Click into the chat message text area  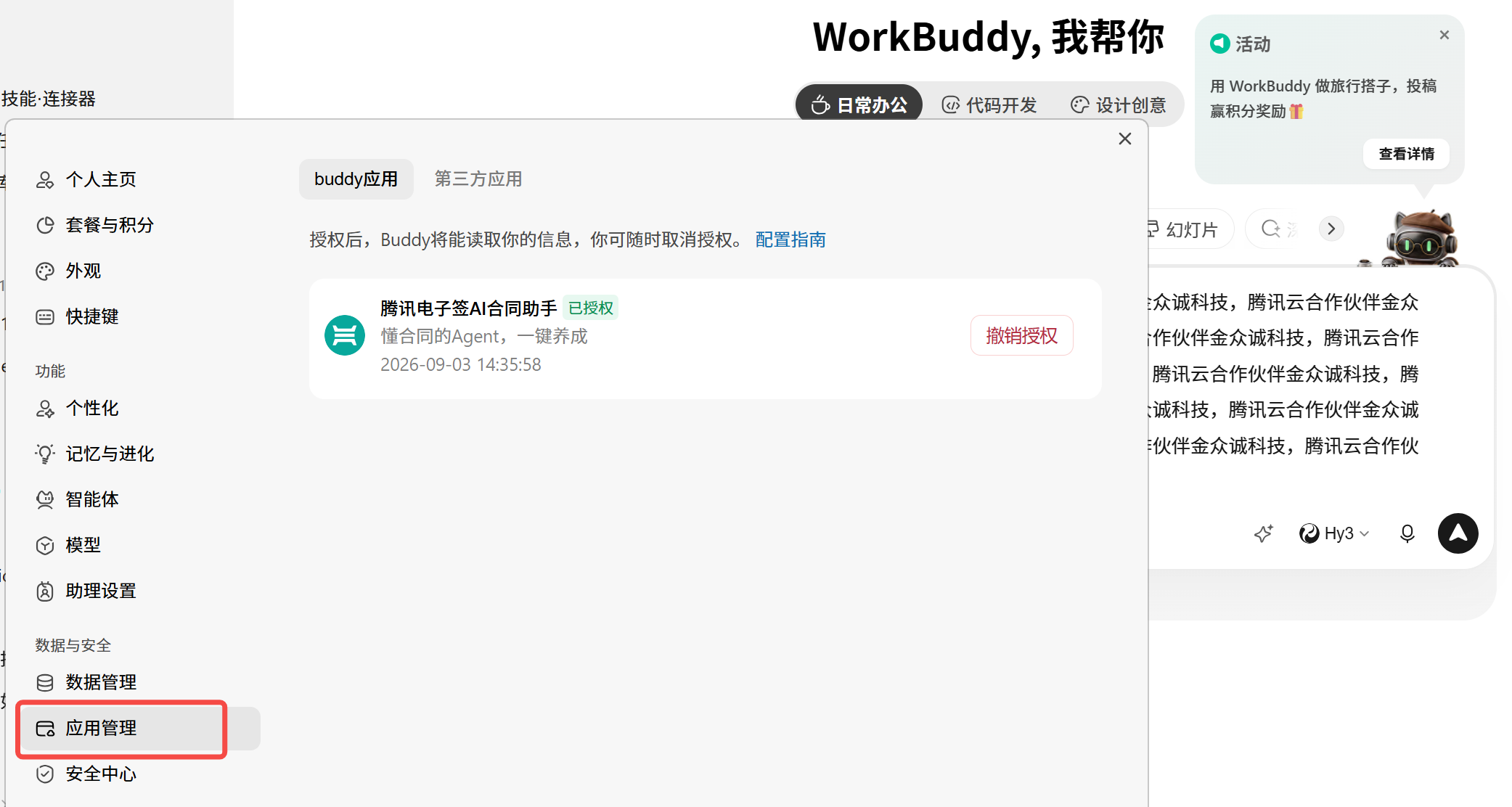[1285, 374]
